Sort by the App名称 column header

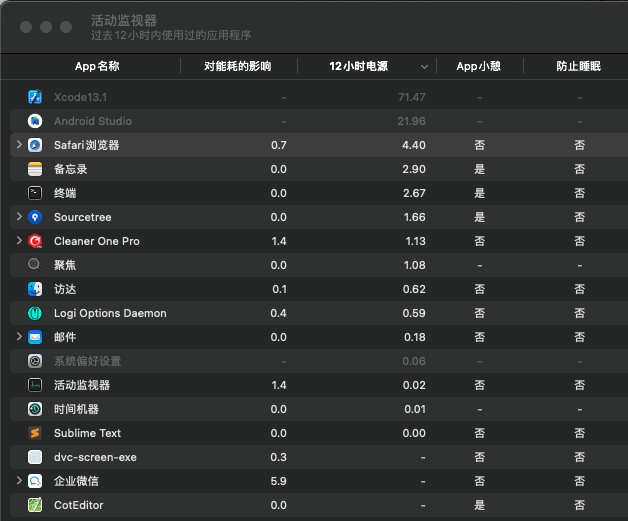pyautogui.click(x=97, y=66)
